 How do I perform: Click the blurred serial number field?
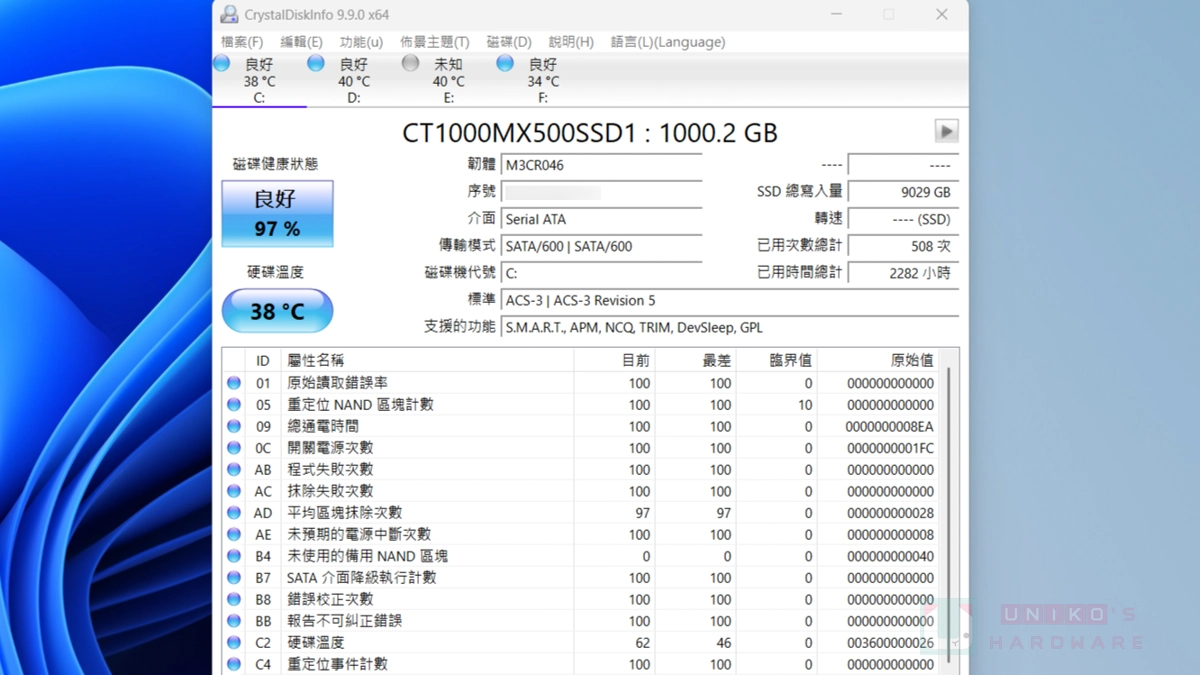pyautogui.click(x=602, y=192)
